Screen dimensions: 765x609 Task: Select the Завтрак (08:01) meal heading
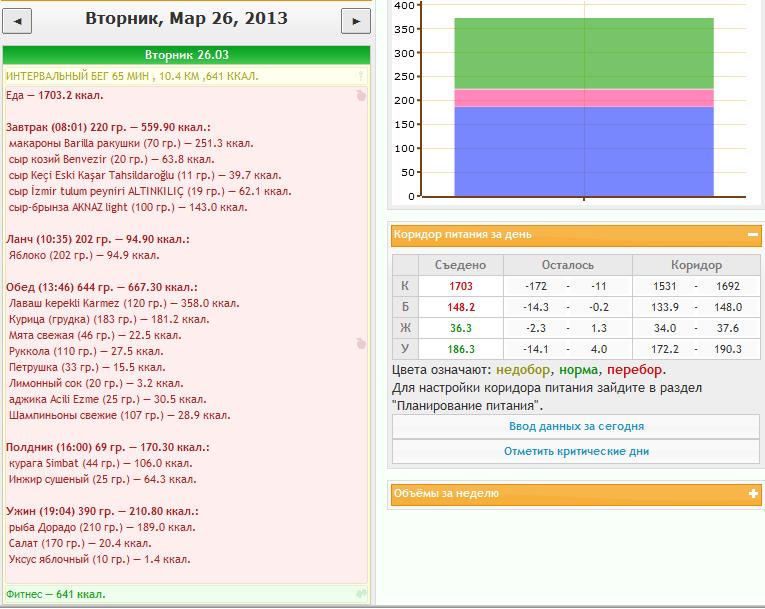[x=108, y=127]
